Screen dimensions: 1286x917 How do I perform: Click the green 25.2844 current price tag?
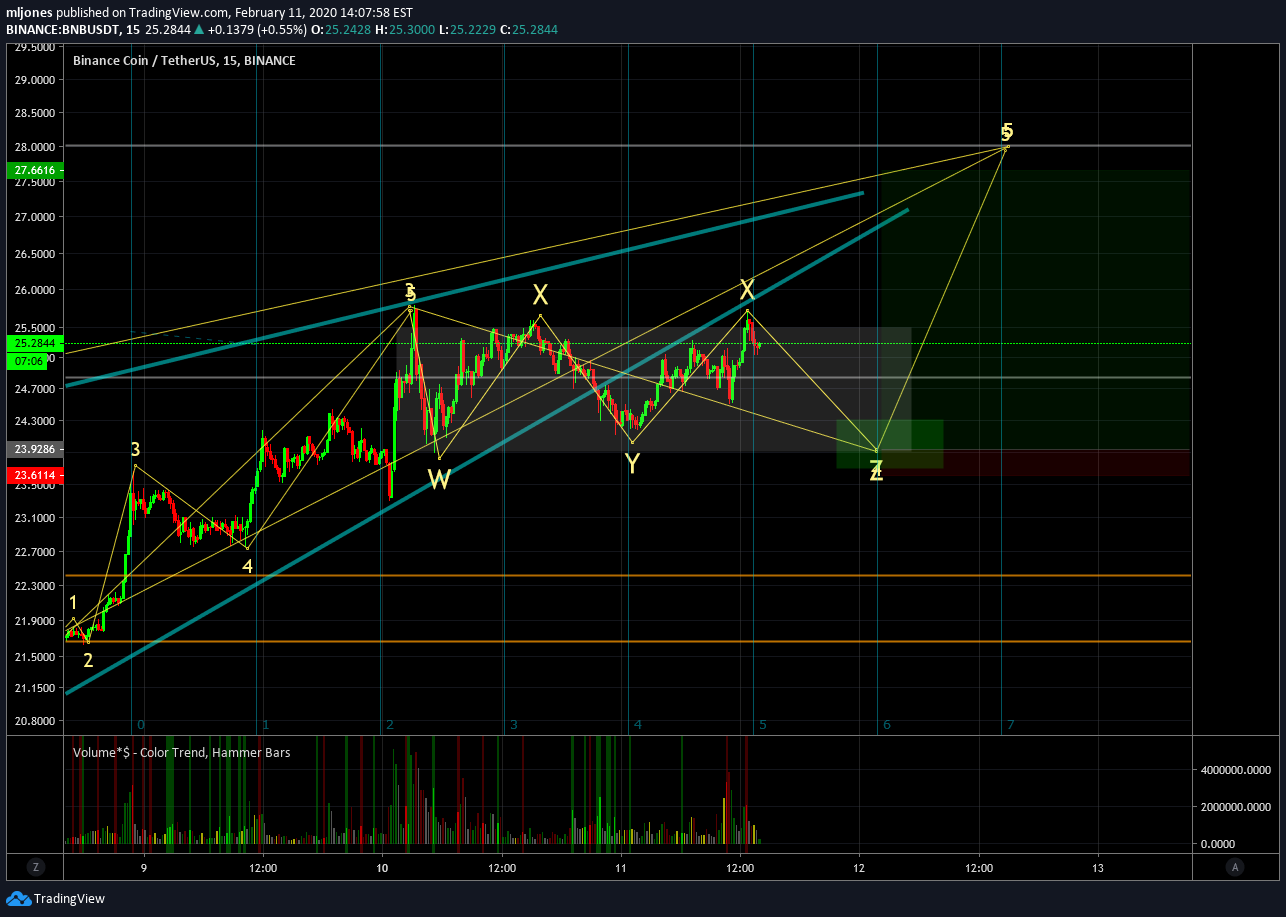34,342
